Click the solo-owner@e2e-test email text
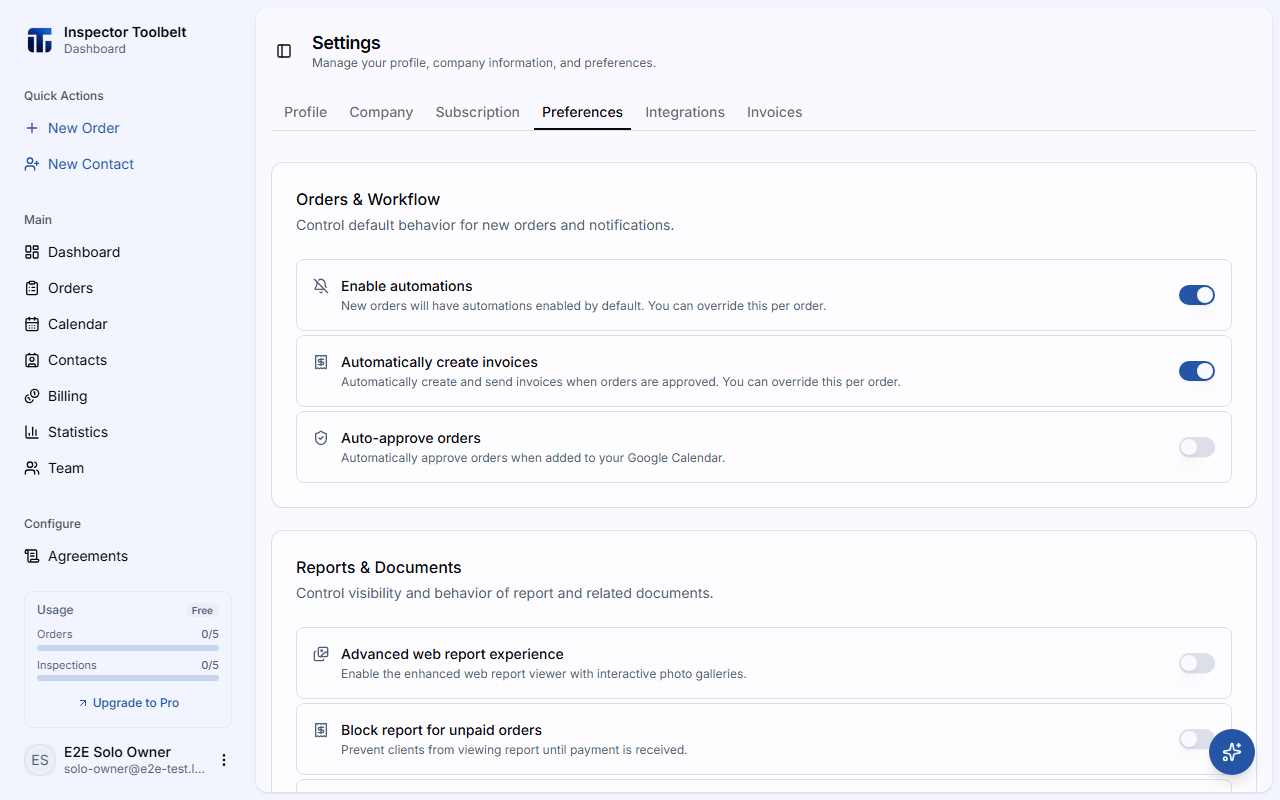The height and width of the screenshot is (800, 1280). coord(134,769)
